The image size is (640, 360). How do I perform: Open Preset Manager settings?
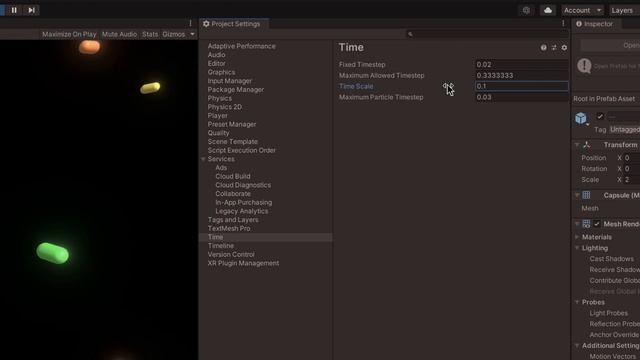[232, 124]
